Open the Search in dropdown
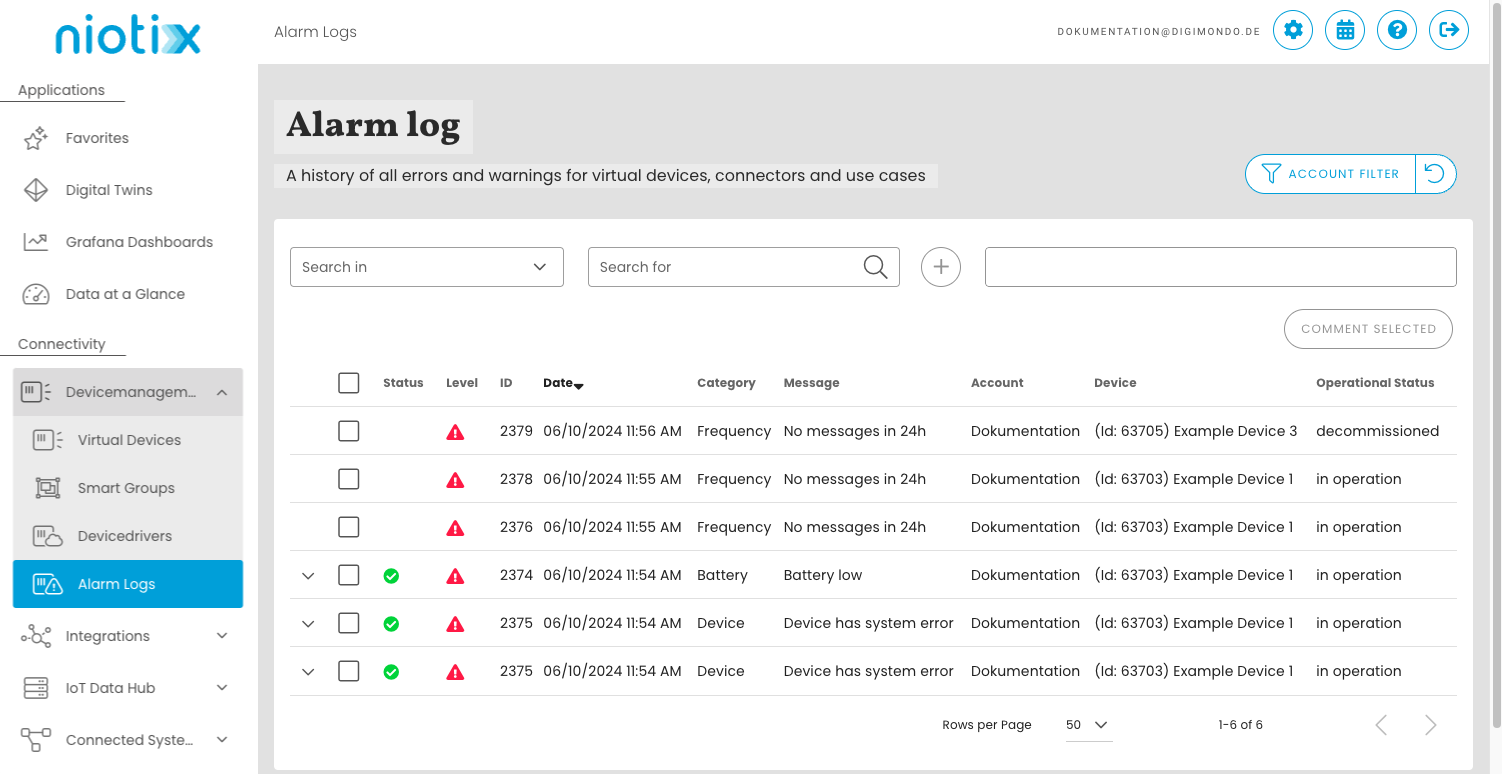This screenshot has height=774, width=1502. click(x=426, y=267)
